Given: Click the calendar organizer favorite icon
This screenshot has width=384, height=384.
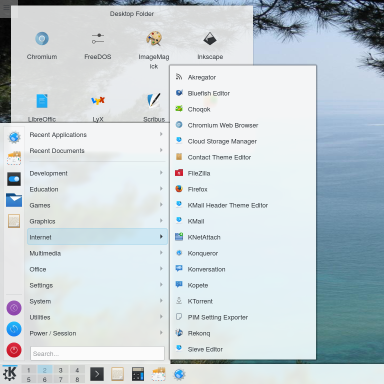Looking at the screenshot, I should 14,158.
